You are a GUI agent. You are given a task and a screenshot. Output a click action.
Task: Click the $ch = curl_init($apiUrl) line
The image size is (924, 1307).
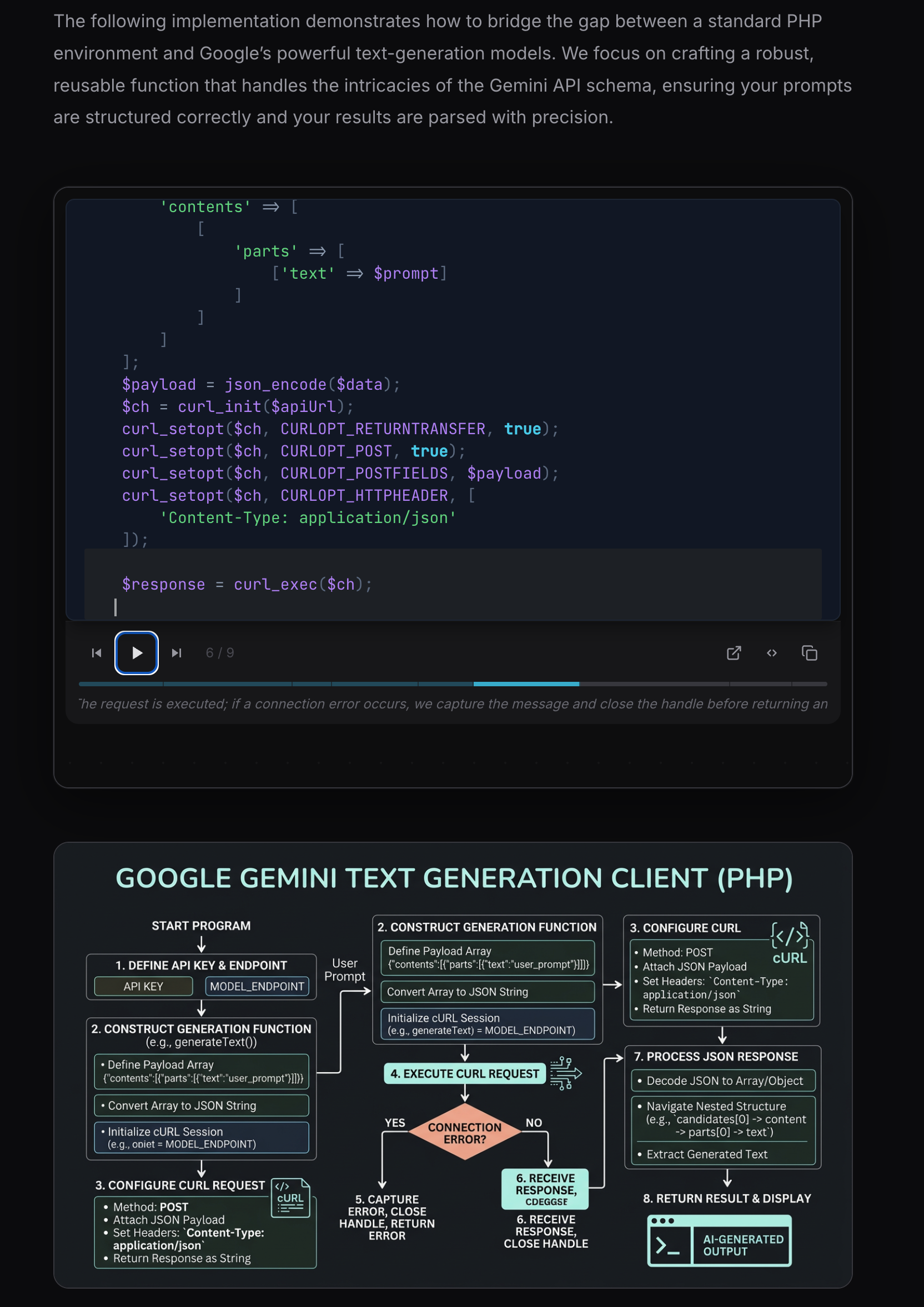[238, 407]
